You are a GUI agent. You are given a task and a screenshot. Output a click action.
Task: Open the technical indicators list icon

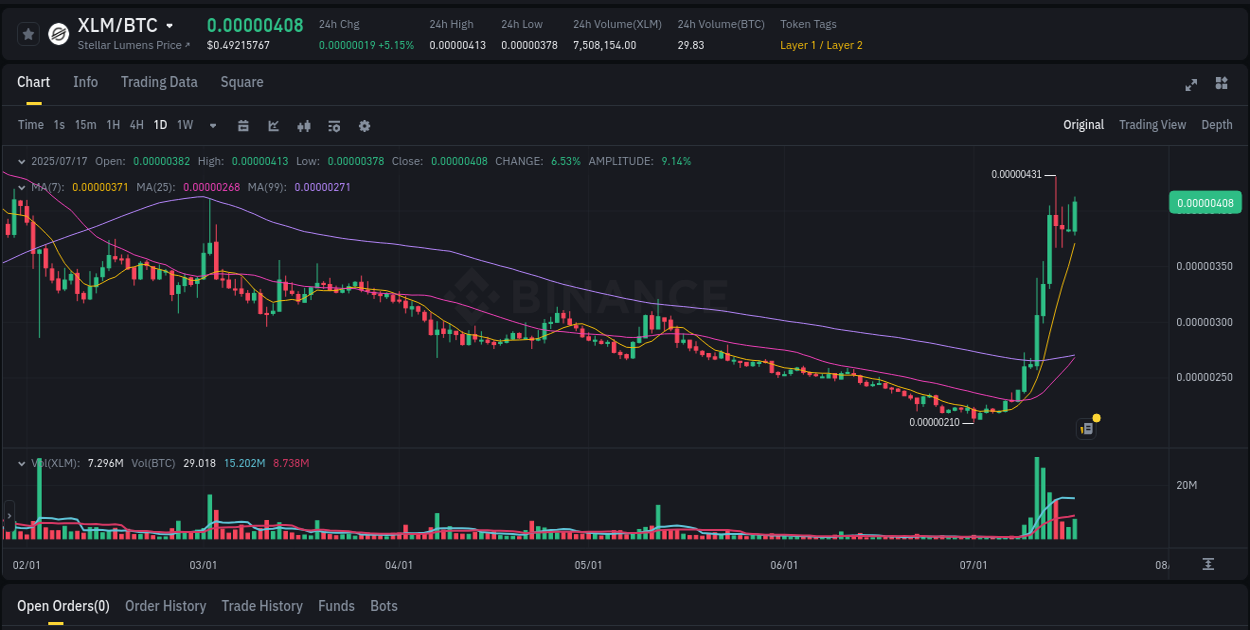pyautogui.click(x=333, y=125)
